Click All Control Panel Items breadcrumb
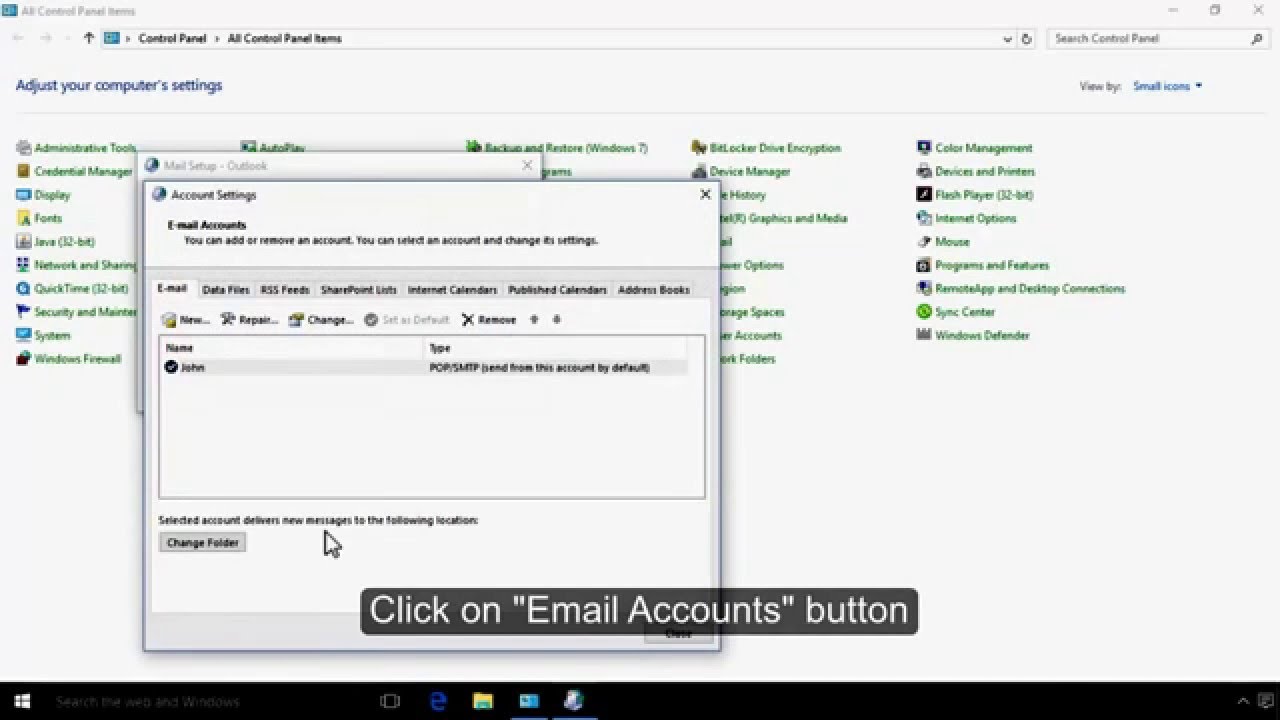Viewport: 1280px width, 720px height. [285, 39]
